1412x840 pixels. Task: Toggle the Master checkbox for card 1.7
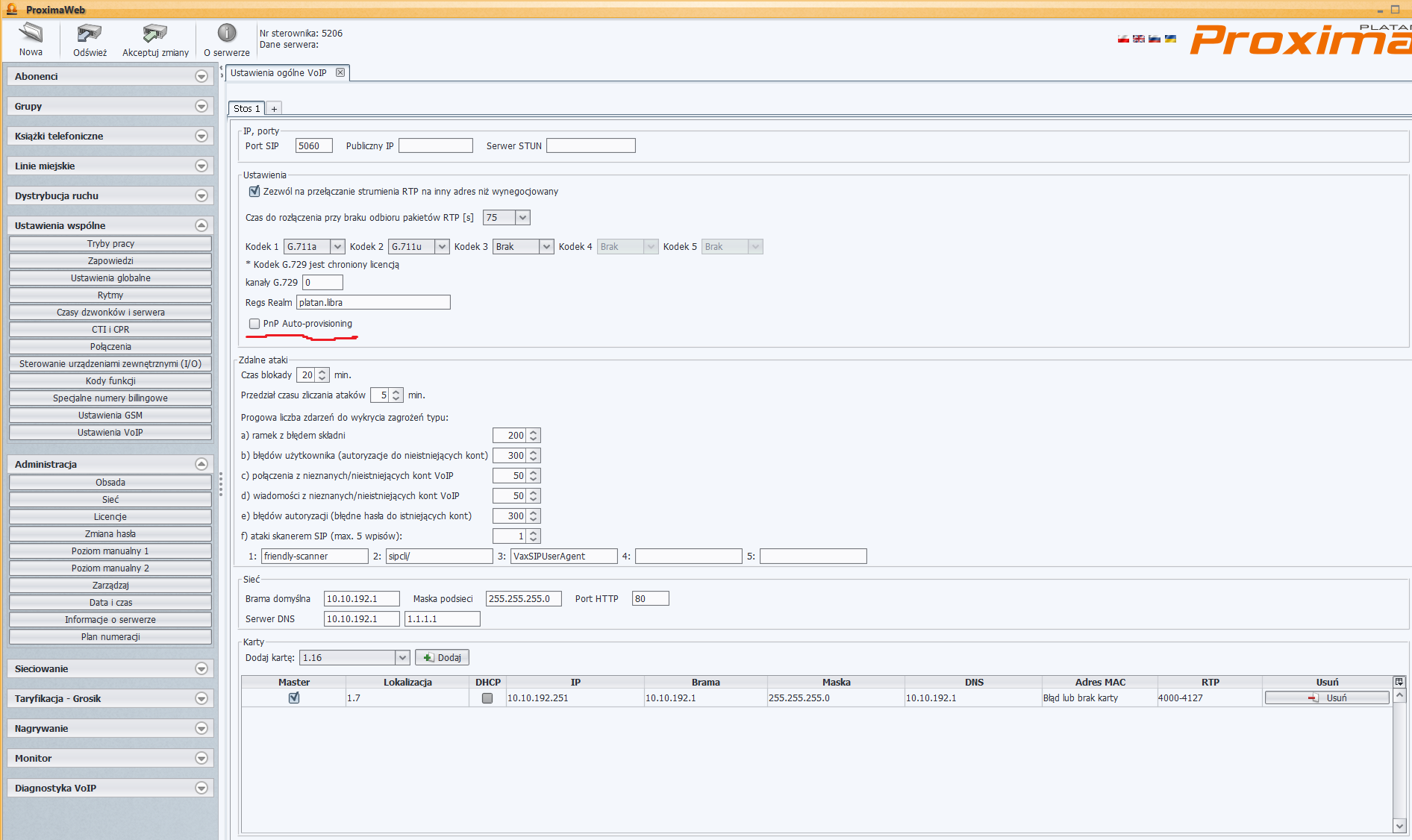(294, 698)
